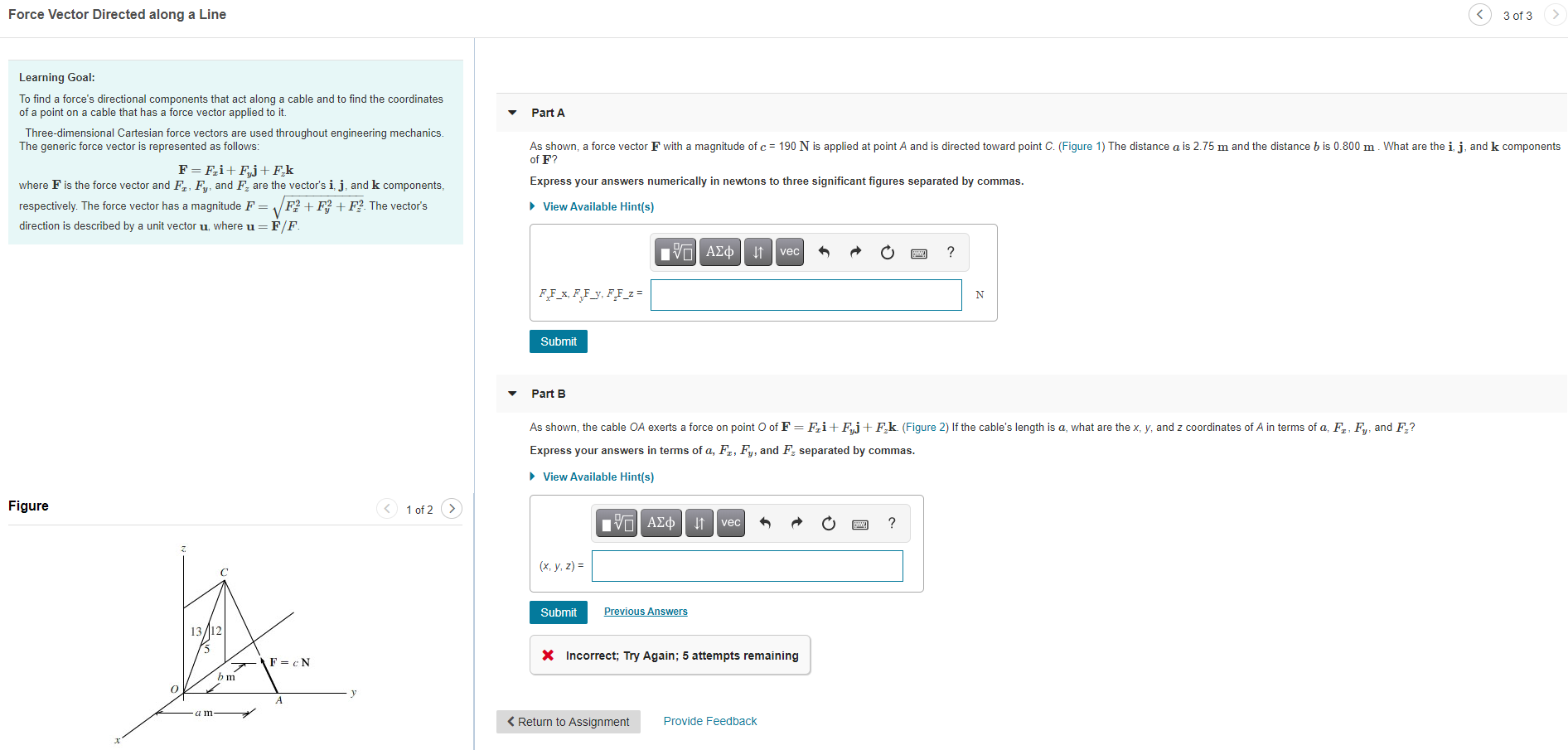Viewport: 1568px width, 750px height.
Task: Undo the last edit in the Part A answer
Action: point(824,252)
